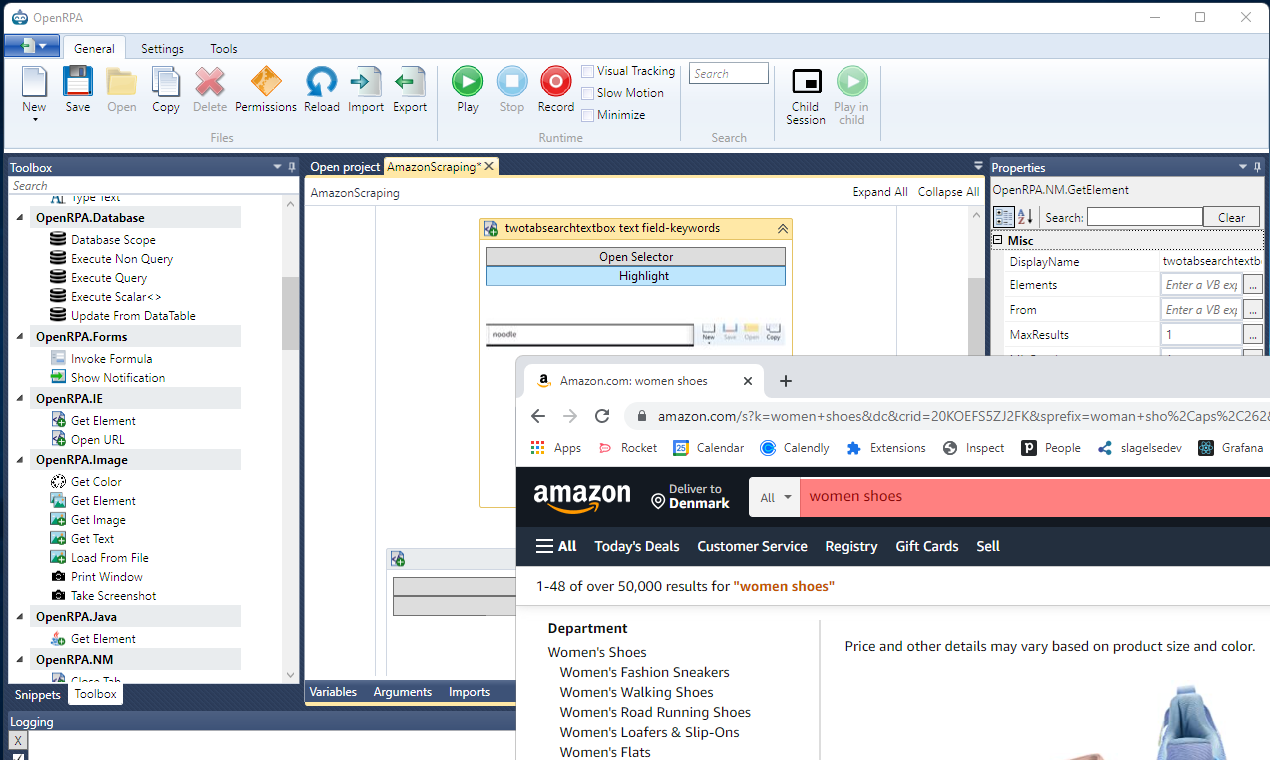This screenshot has height=760, width=1270.
Task: Reload the amazon page in Chrome
Action: point(602,416)
